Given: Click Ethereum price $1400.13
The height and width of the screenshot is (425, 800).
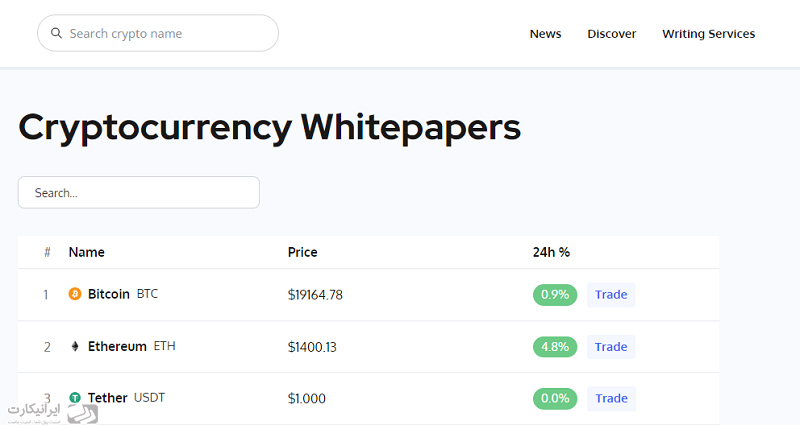Looking at the screenshot, I should 312,347.
